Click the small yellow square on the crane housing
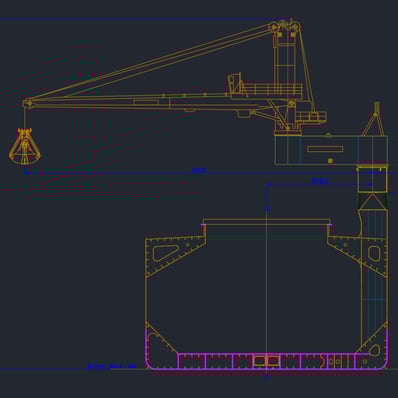The height and width of the screenshot is (398, 398). tap(330, 161)
